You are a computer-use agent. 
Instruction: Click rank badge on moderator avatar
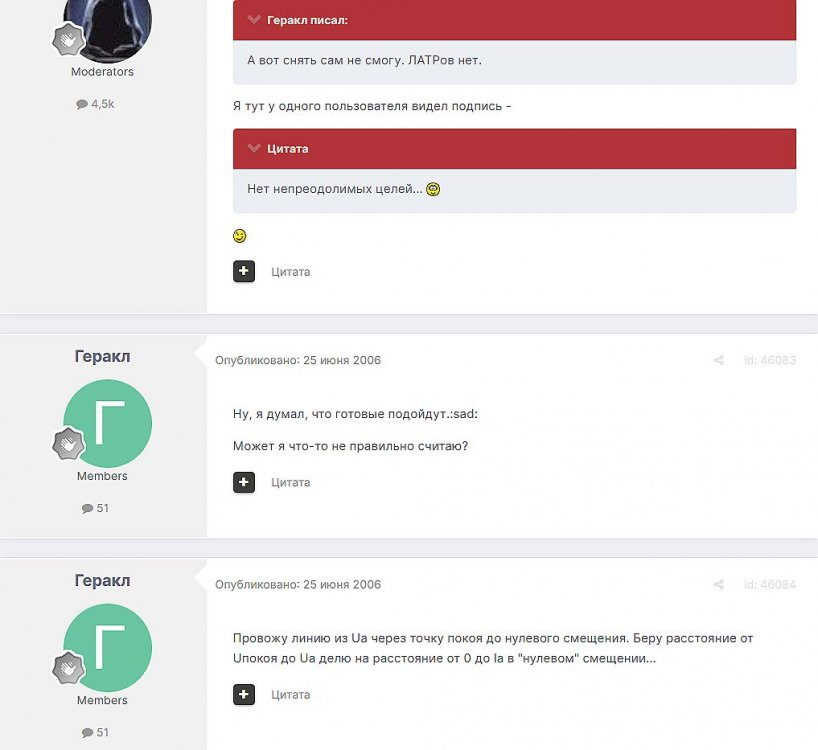pos(68,39)
